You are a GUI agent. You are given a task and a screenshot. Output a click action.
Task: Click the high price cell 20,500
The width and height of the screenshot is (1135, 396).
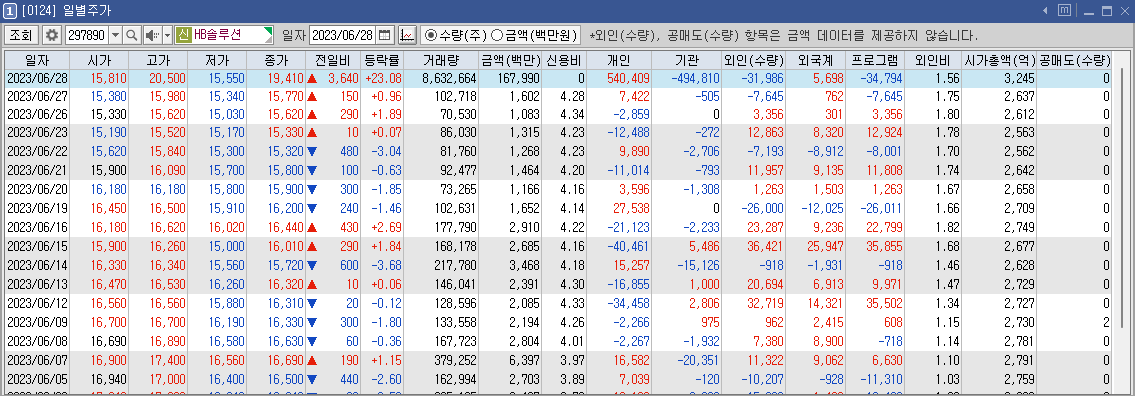tap(158, 78)
